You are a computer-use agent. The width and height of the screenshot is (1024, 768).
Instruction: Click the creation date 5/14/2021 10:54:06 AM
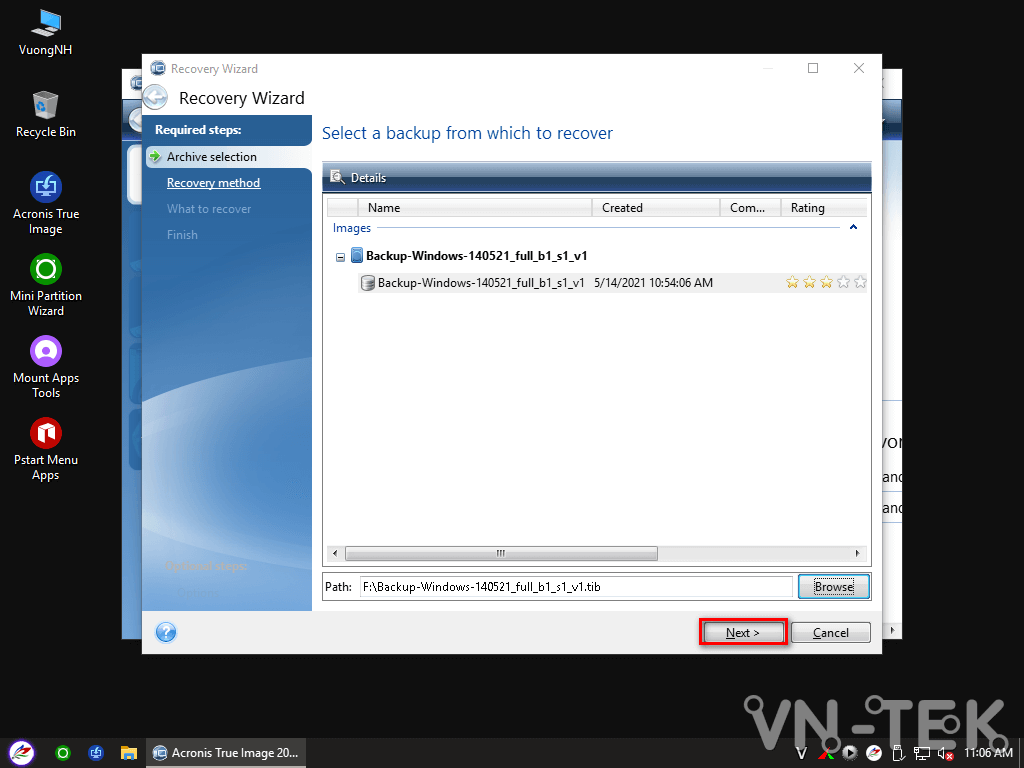[653, 283]
